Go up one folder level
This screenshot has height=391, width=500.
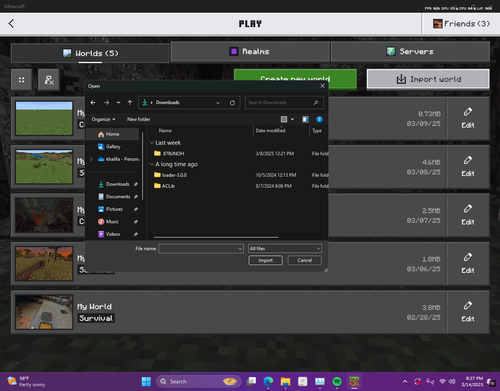130,103
